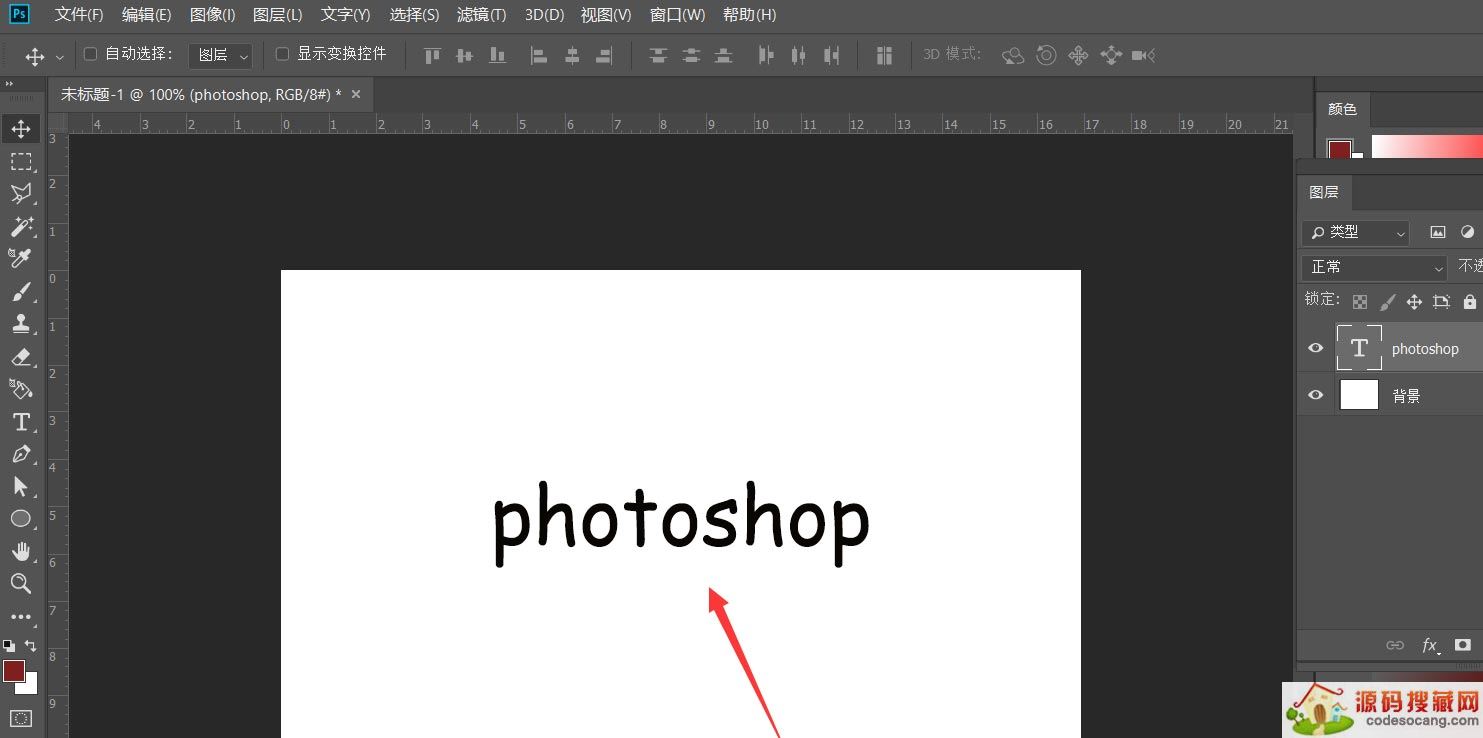Screen dimensions: 1483x738
Task: Align left edges in options bar
Action: pos(539,56)
